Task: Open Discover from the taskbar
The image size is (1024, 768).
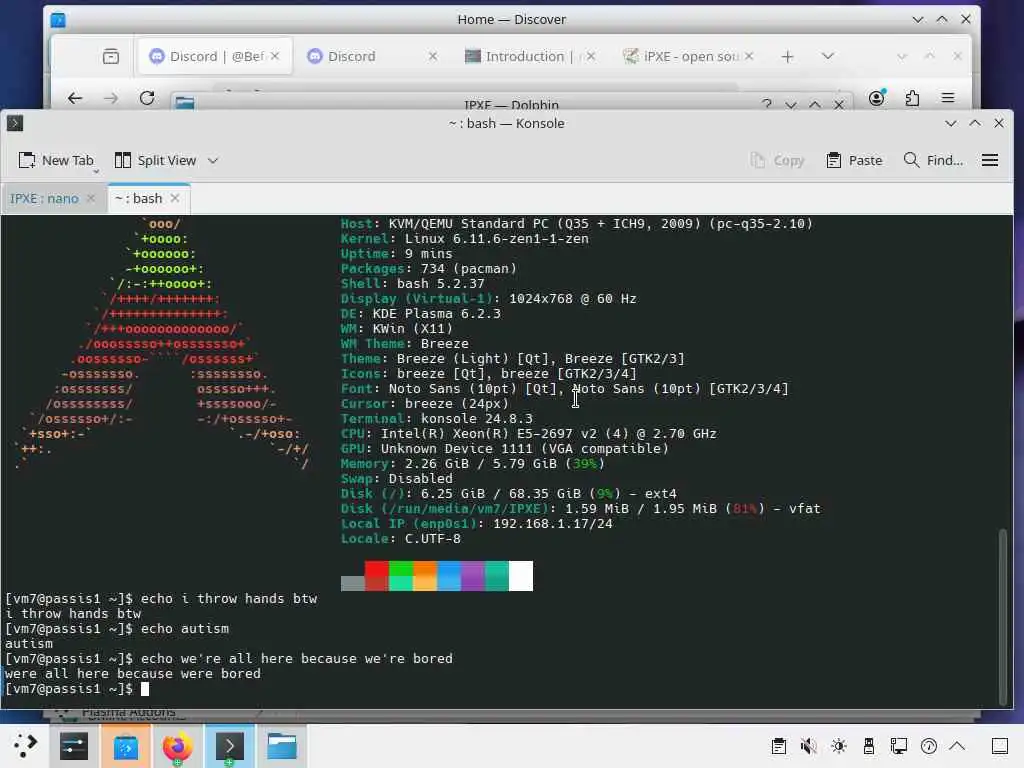Action: click(125, 746)
